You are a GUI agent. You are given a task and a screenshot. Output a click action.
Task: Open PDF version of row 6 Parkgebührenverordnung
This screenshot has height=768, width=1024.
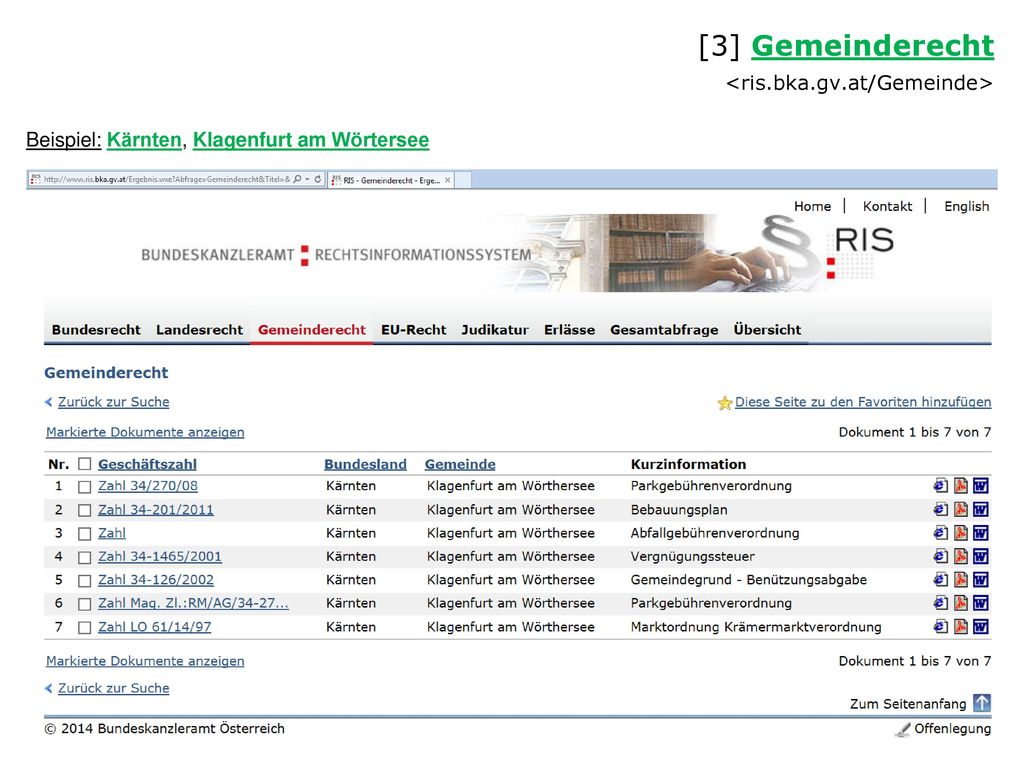tap(961, 603)
